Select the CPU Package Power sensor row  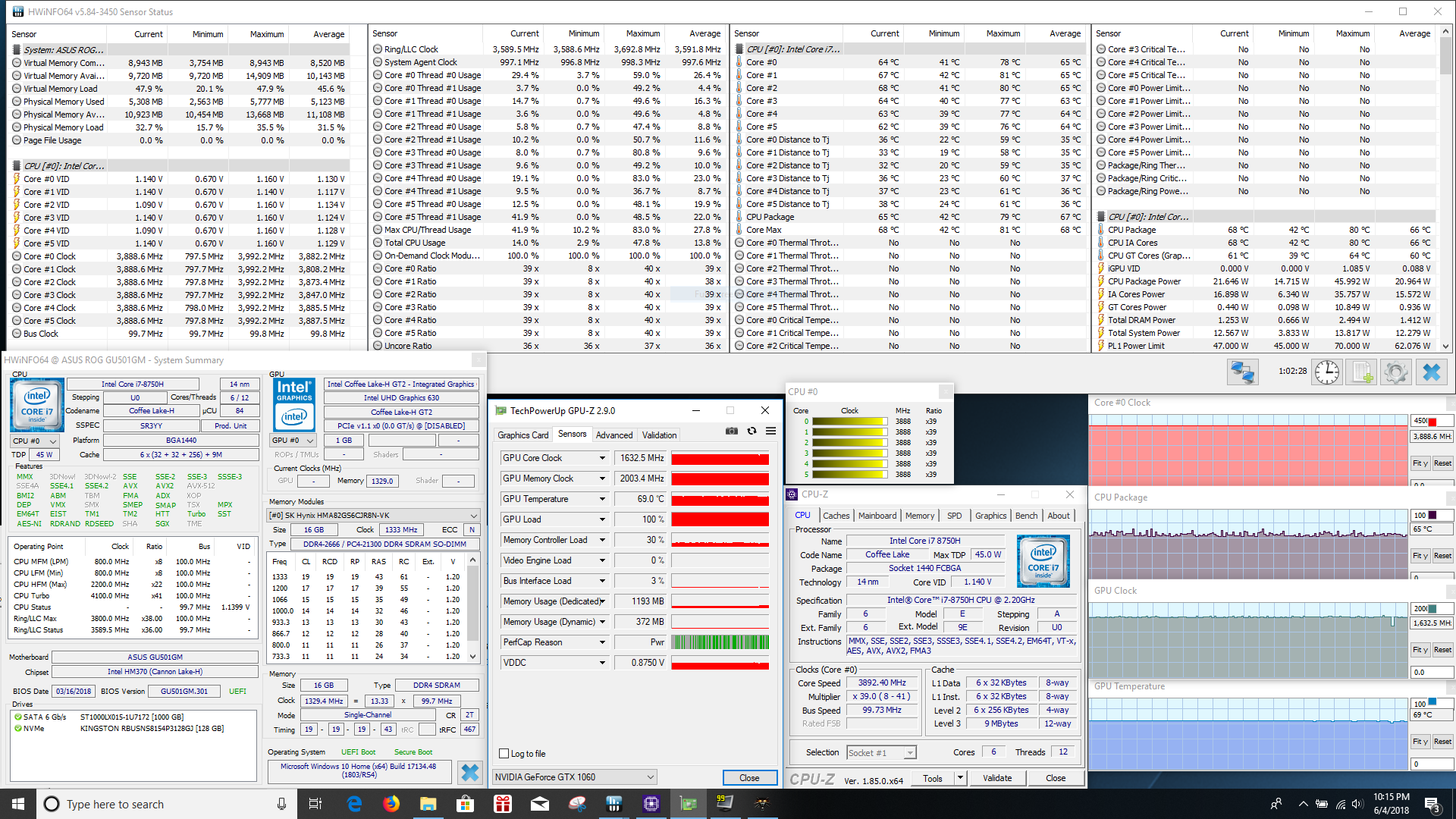click(x=1266, y=281)
